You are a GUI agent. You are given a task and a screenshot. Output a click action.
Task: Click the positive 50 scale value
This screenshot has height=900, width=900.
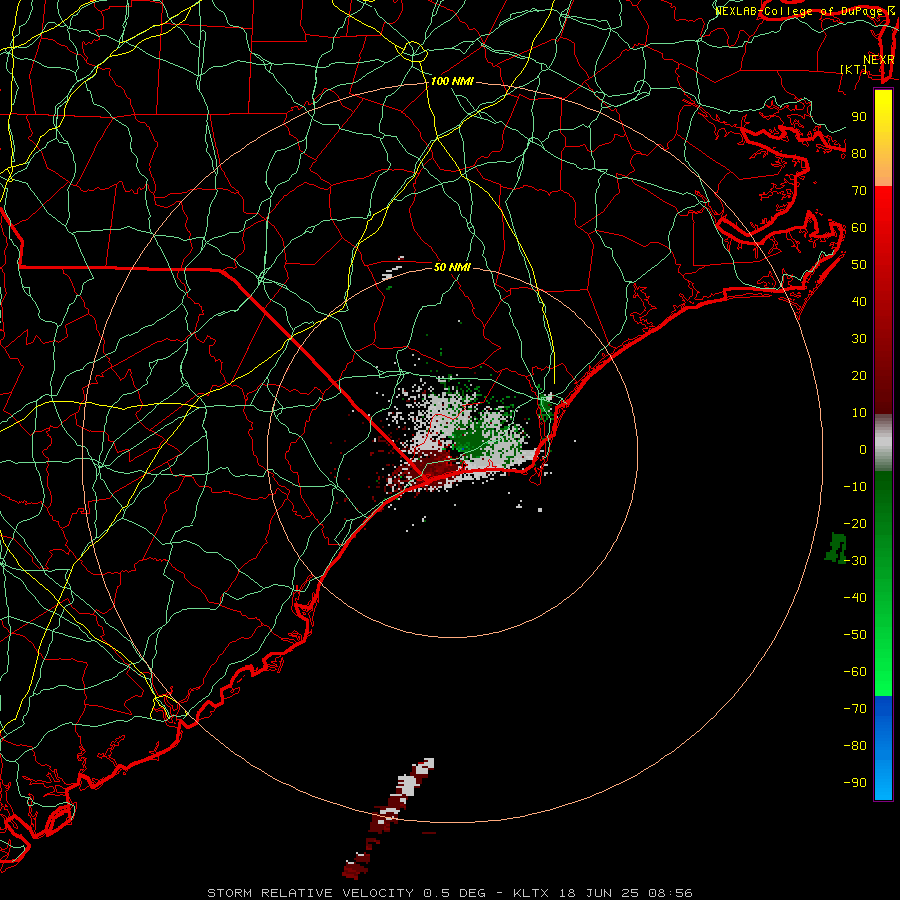pos(859,265)
